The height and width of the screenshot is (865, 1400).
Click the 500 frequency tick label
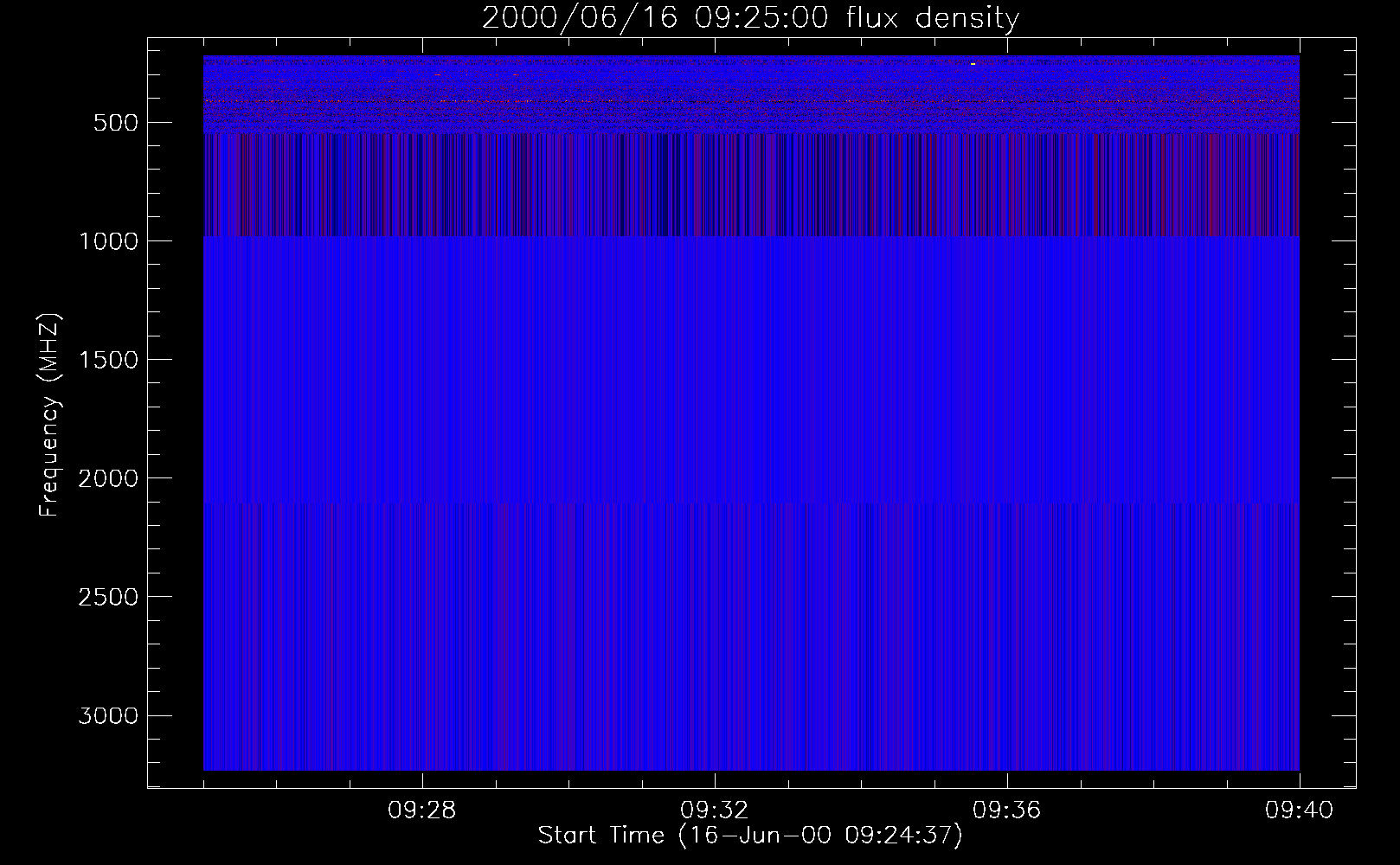pyautogui.click(x=116, y=123)
